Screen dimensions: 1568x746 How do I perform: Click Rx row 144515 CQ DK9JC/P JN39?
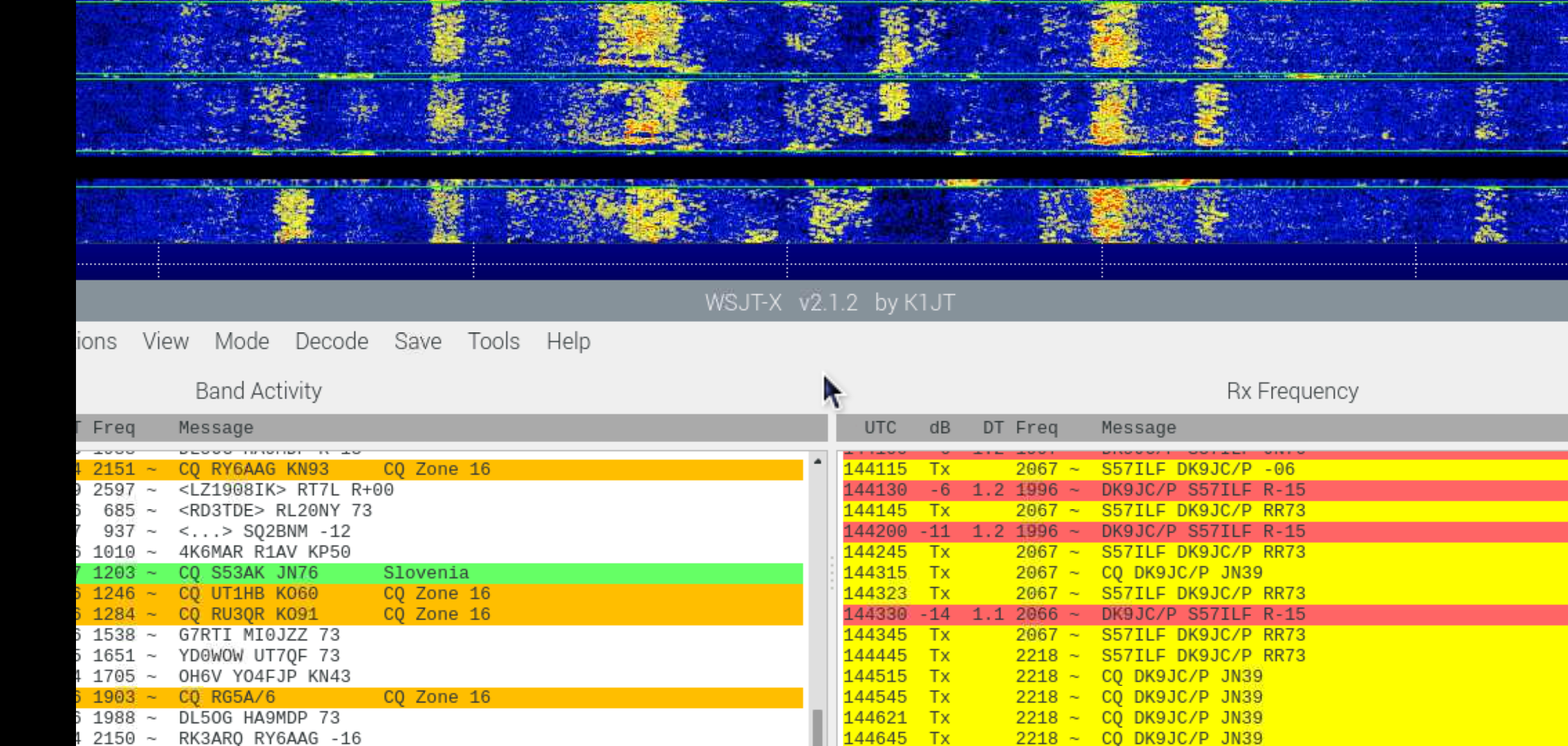[1205, 677]
